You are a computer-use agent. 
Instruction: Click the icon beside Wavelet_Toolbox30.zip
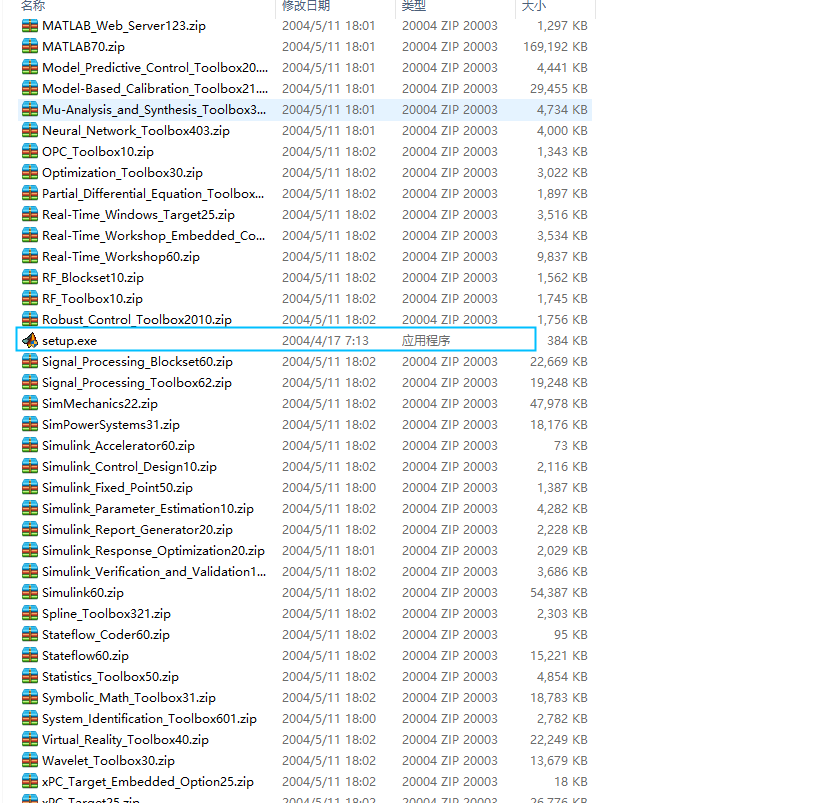click(x=30, y=761)
